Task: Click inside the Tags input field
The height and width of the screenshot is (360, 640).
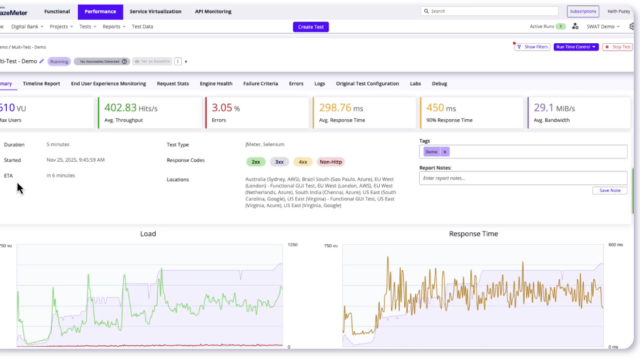Action: pyautogui.click(x=523, y=152)
